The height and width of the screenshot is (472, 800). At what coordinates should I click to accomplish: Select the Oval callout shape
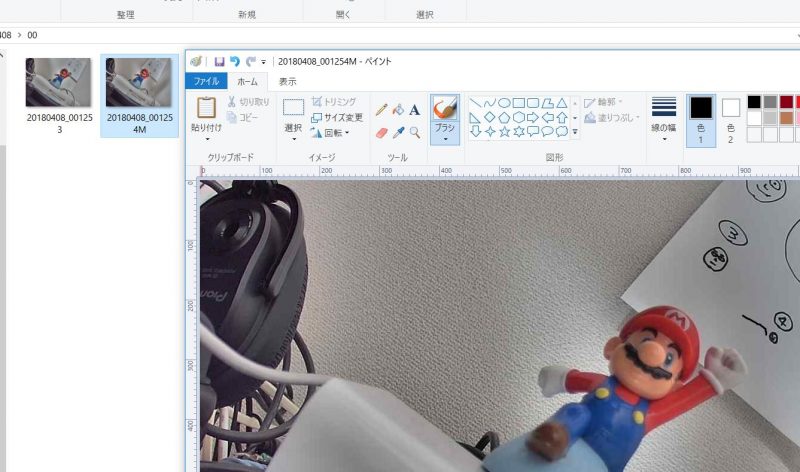pos(547,132)
